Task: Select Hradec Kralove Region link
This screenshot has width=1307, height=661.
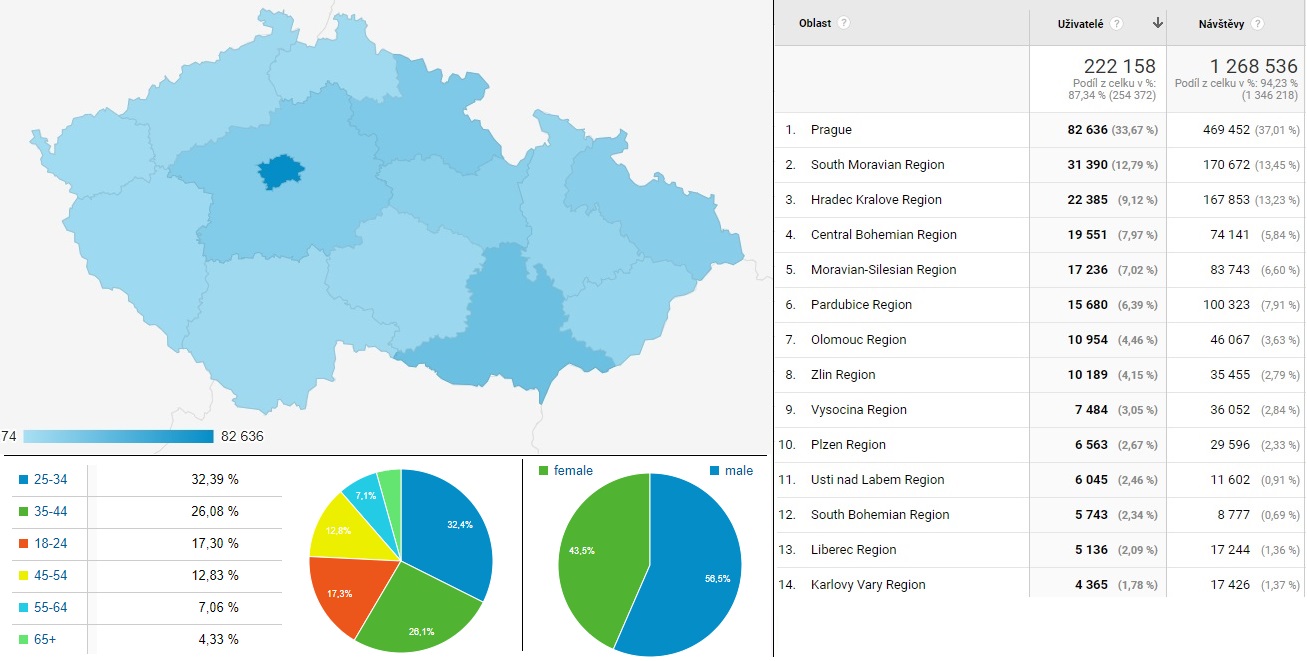Action: (876, 200)
